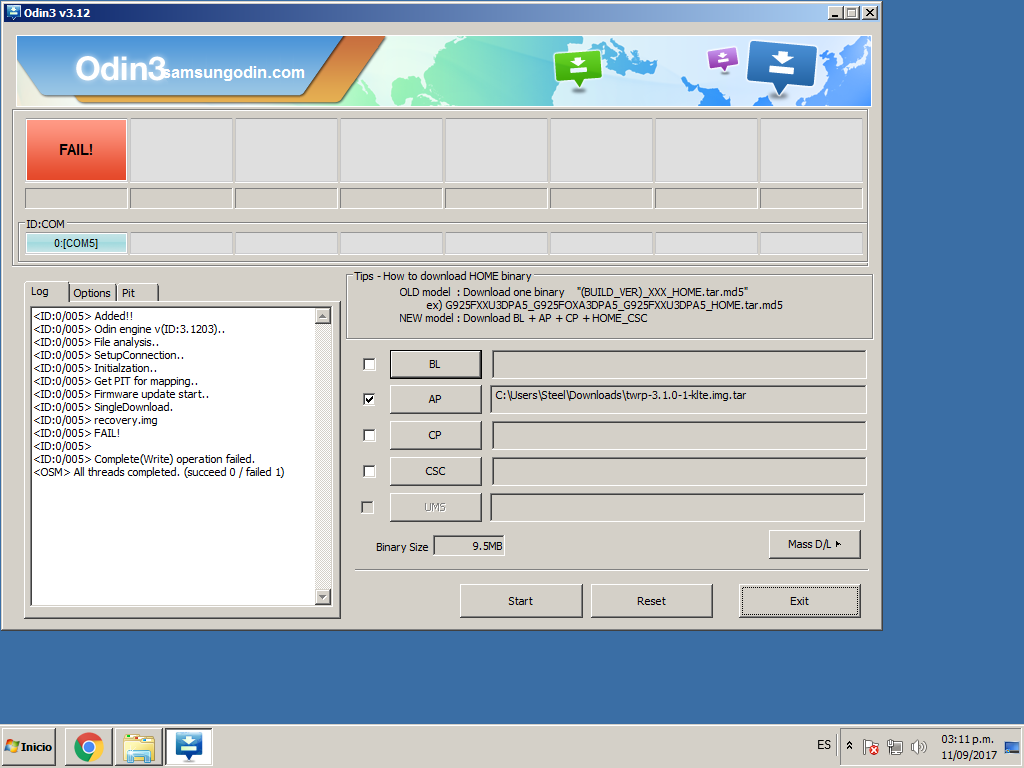1024x768 pixels.
Task: Open the volume speaker tray icon
Action: click(x=919, y=746)
